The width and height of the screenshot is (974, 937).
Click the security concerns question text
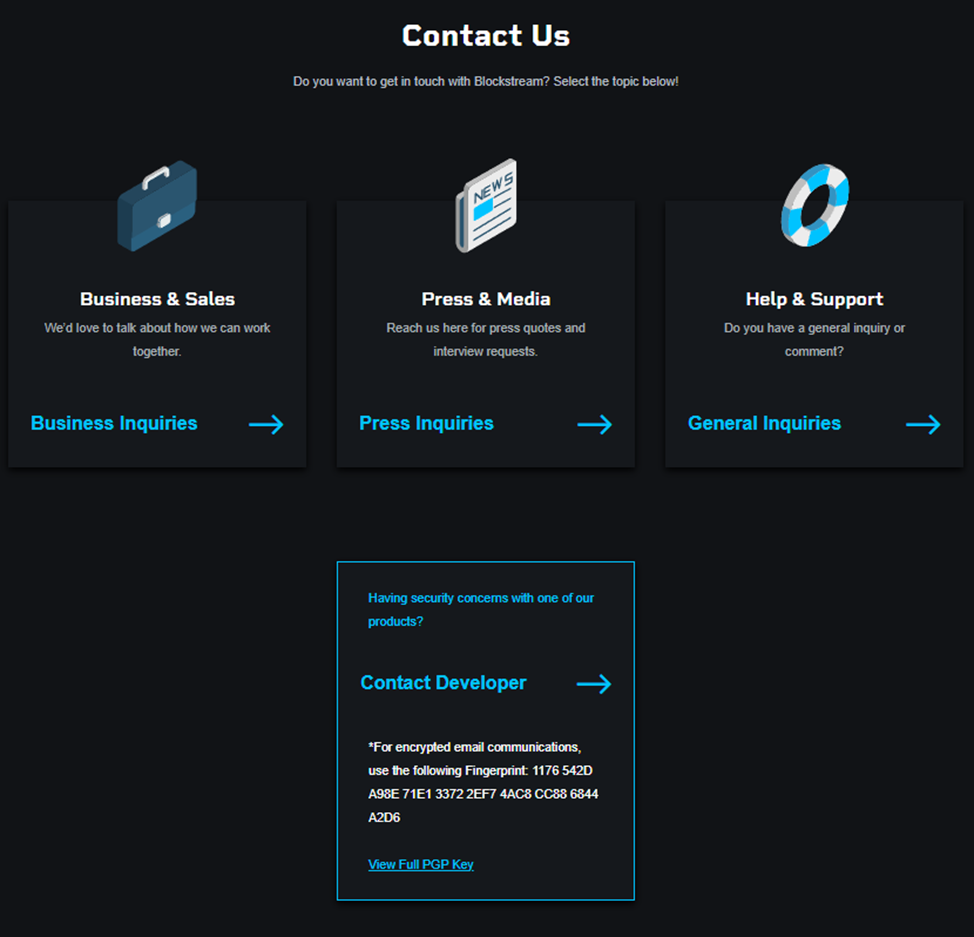[481, 610]
